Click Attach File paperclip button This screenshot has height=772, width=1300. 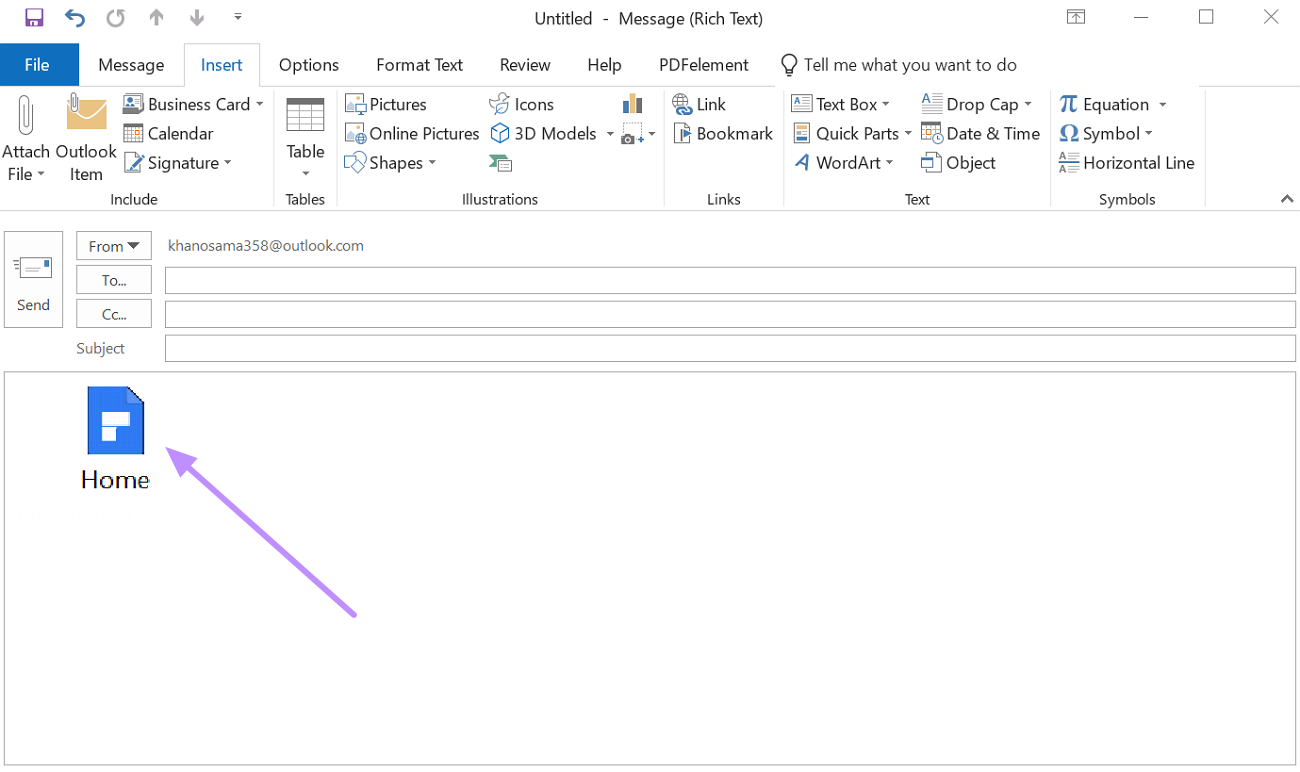point(26,137)
